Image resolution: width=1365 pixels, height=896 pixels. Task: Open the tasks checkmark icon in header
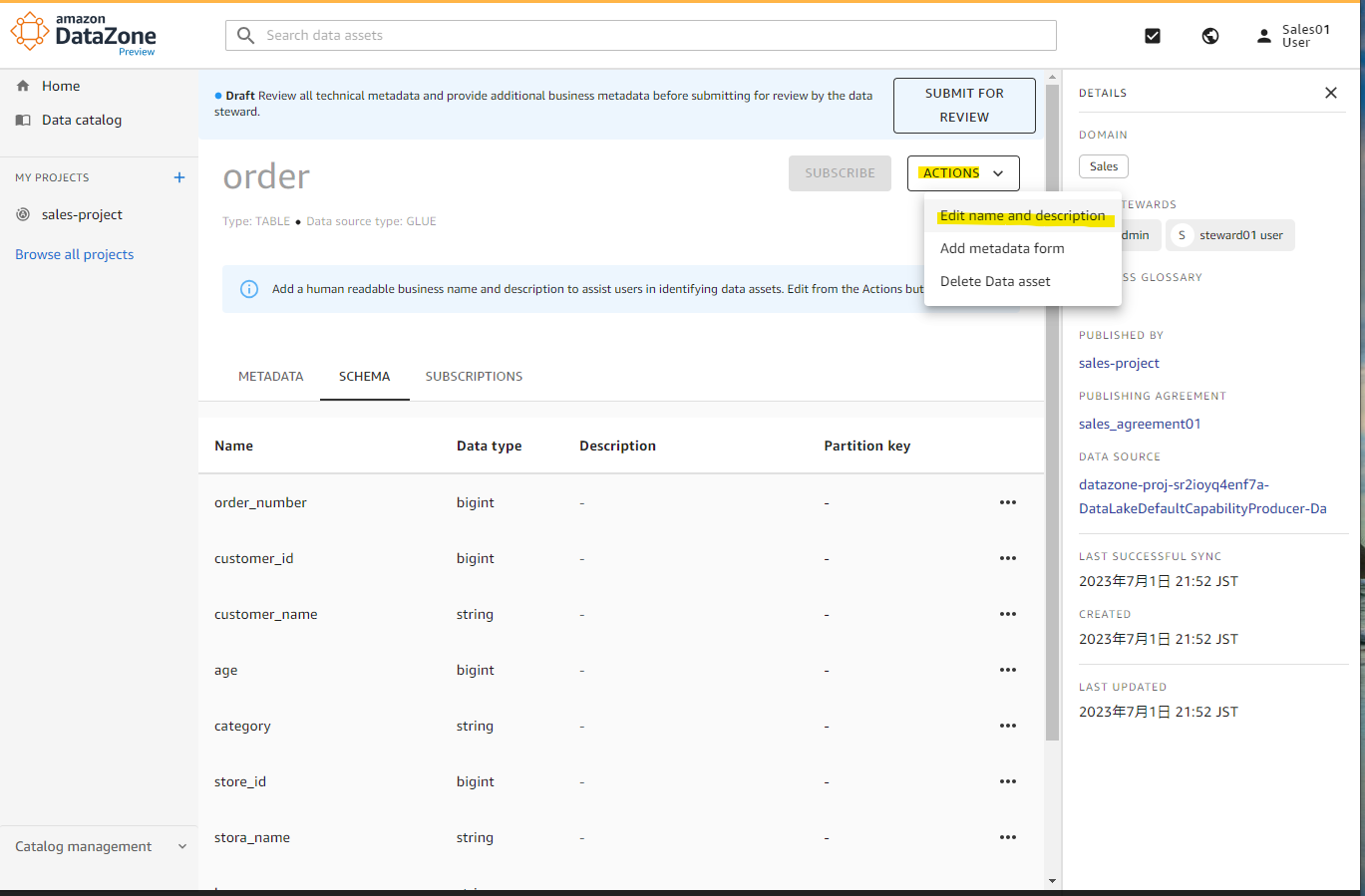pyautogui.click(x=1153, y=36)
